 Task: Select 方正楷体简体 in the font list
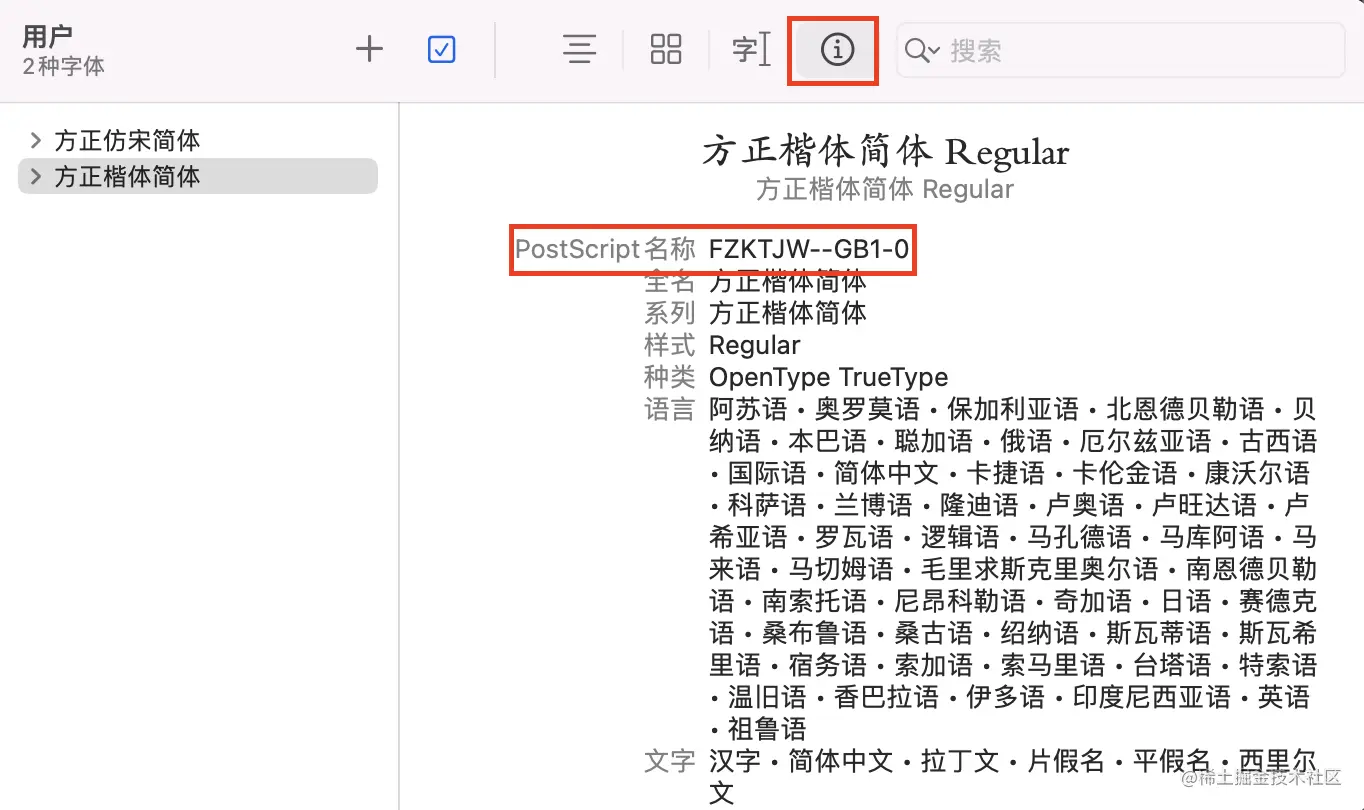(197, 176)
